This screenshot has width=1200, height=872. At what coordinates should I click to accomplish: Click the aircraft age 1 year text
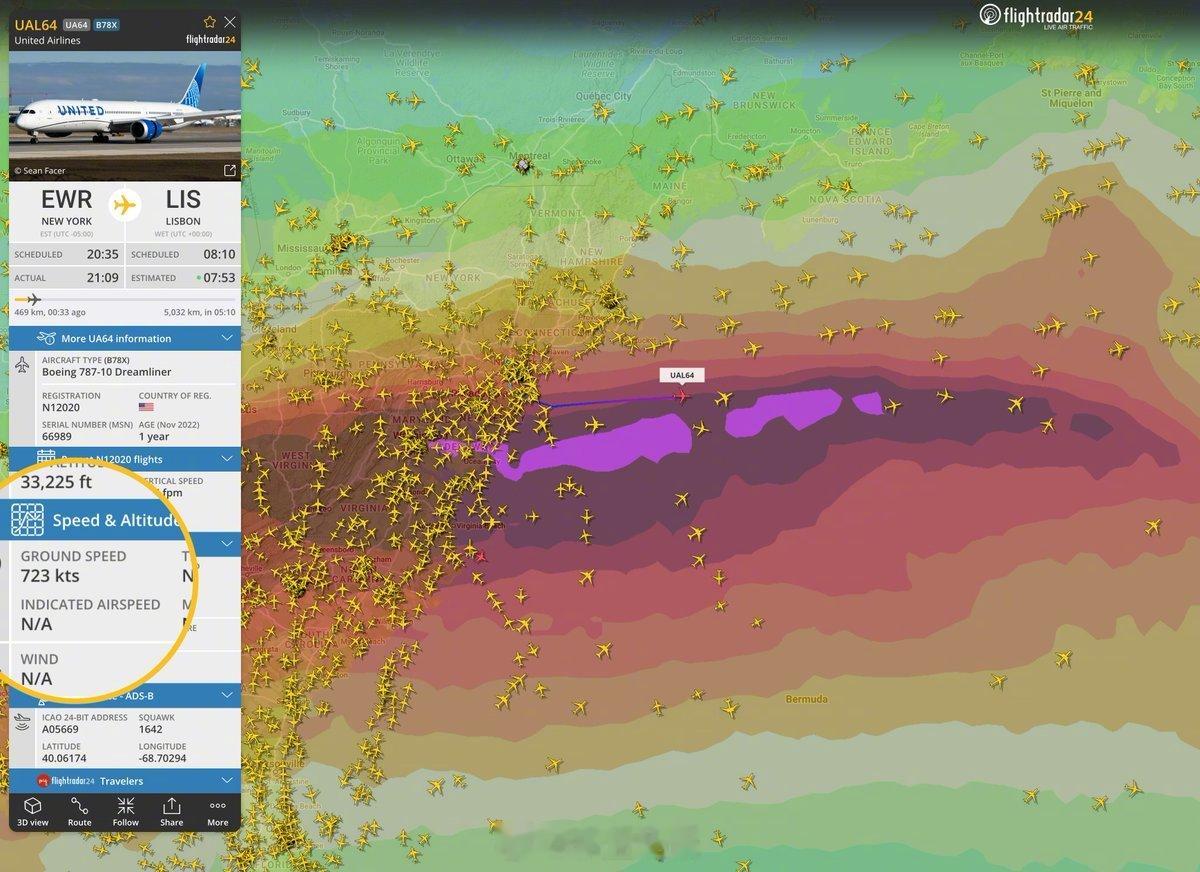154,436
